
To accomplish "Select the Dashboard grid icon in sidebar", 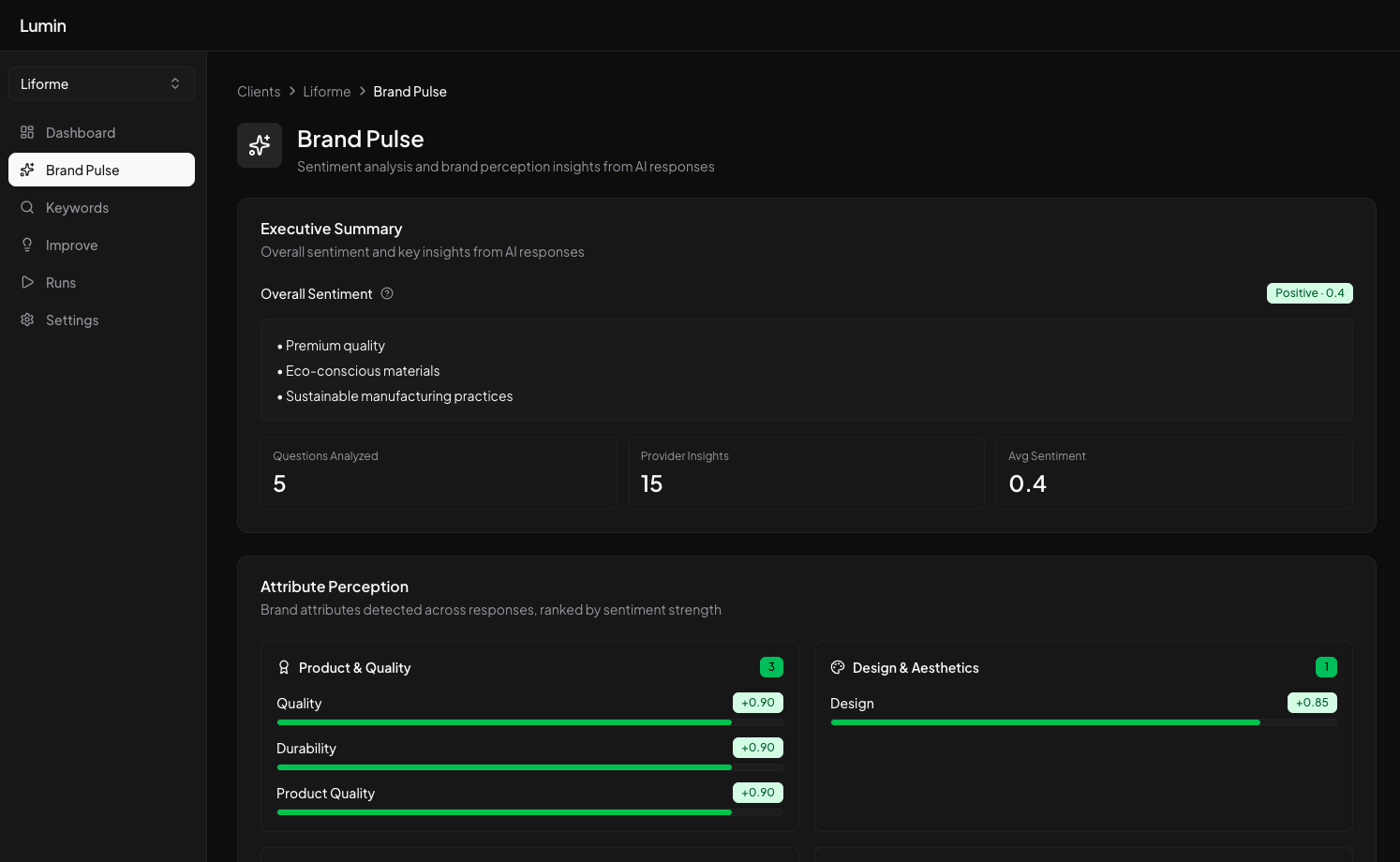I will (27, 132).
